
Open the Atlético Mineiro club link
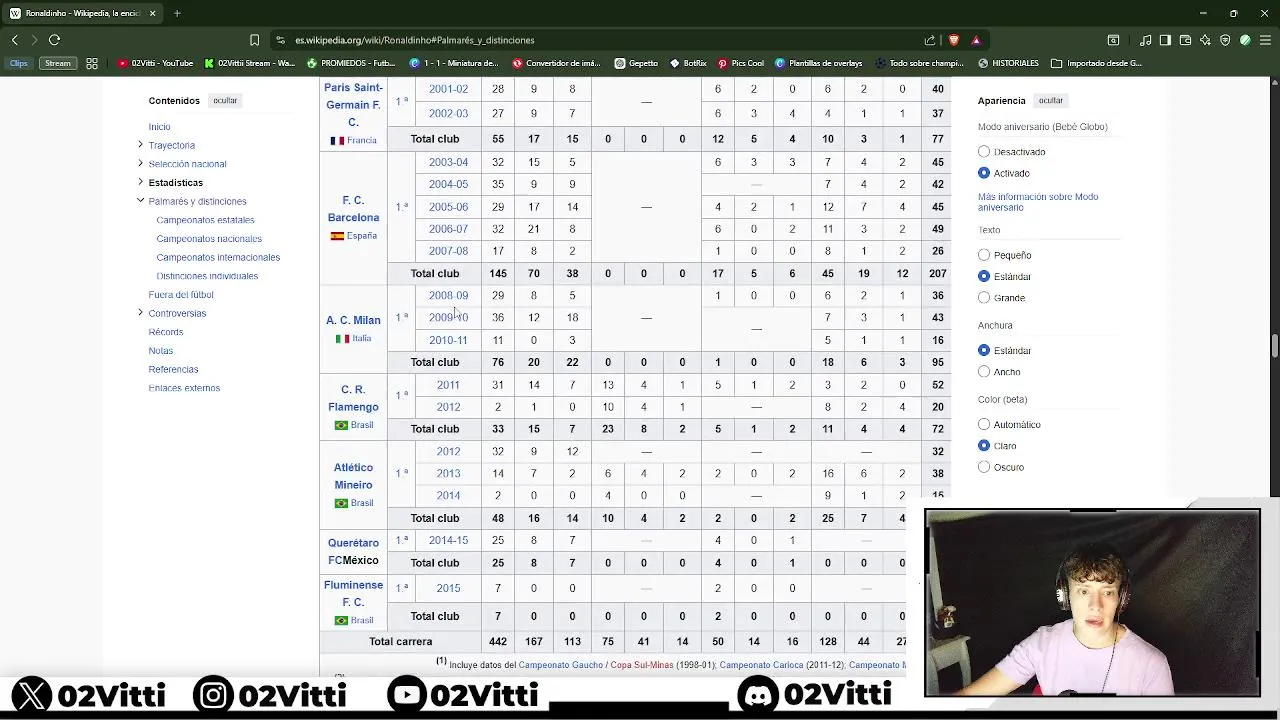click(x=353, y=476)
